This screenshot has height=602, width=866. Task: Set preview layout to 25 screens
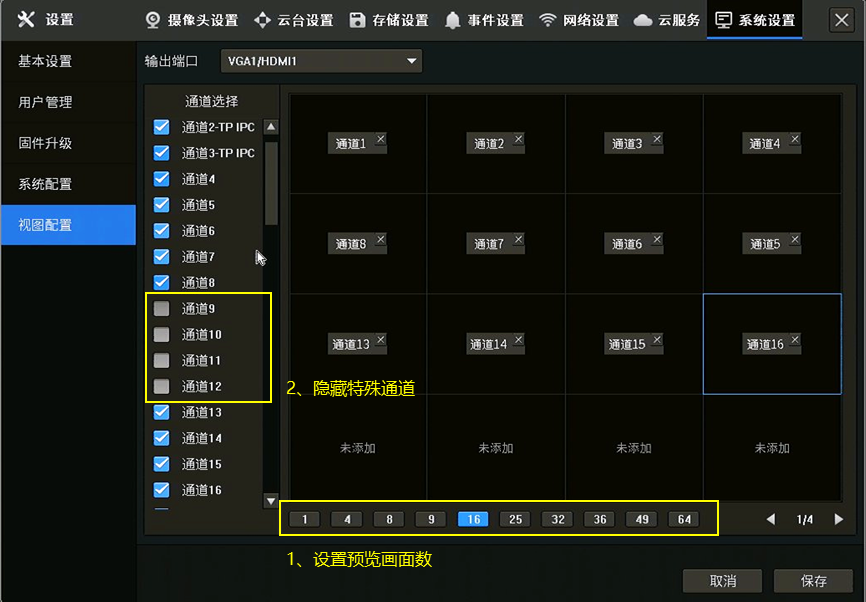[514, 519]
